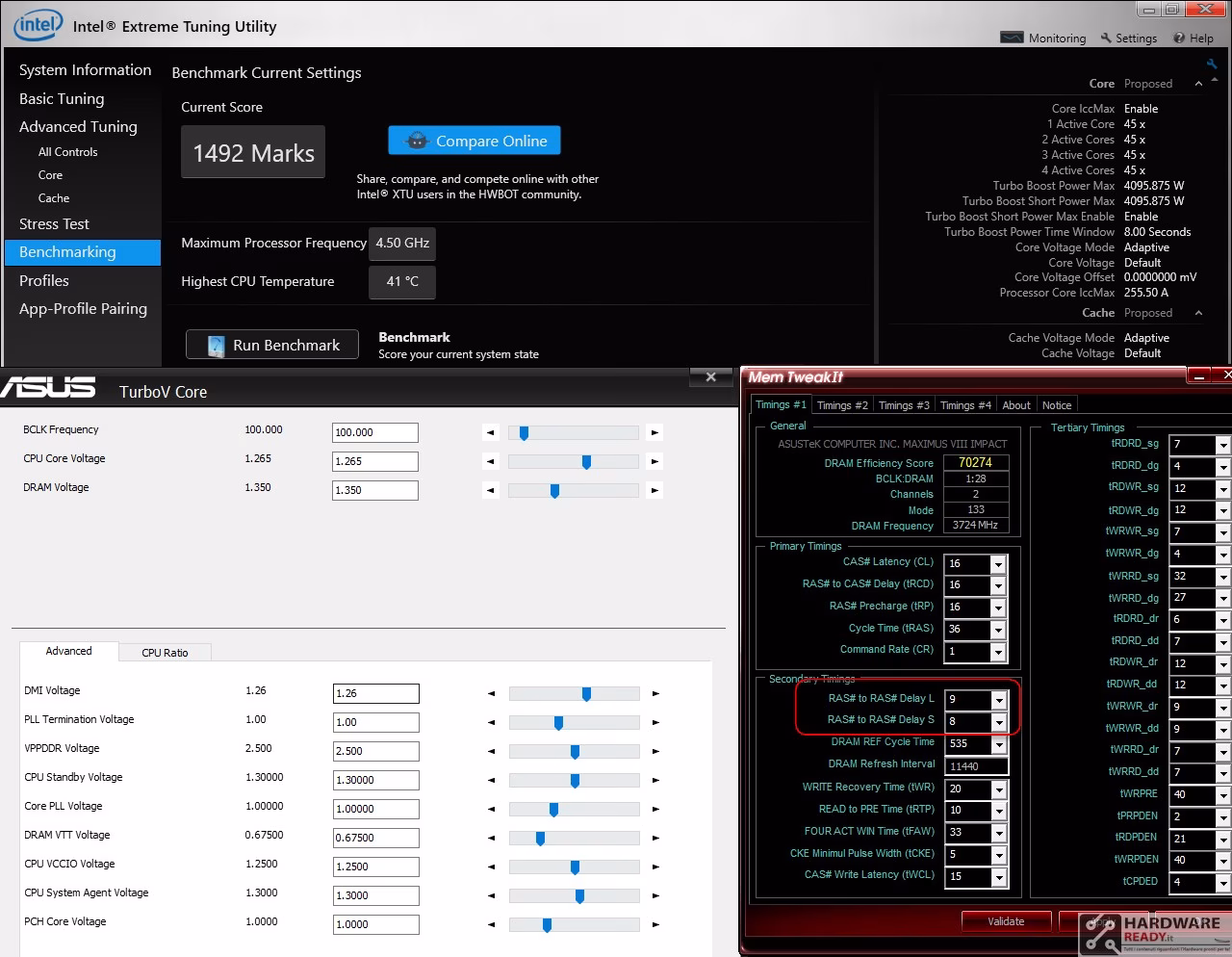Close the TurboV Core X button
The height and width of the screenshot is (957, 1232).
tap(711, 376)
